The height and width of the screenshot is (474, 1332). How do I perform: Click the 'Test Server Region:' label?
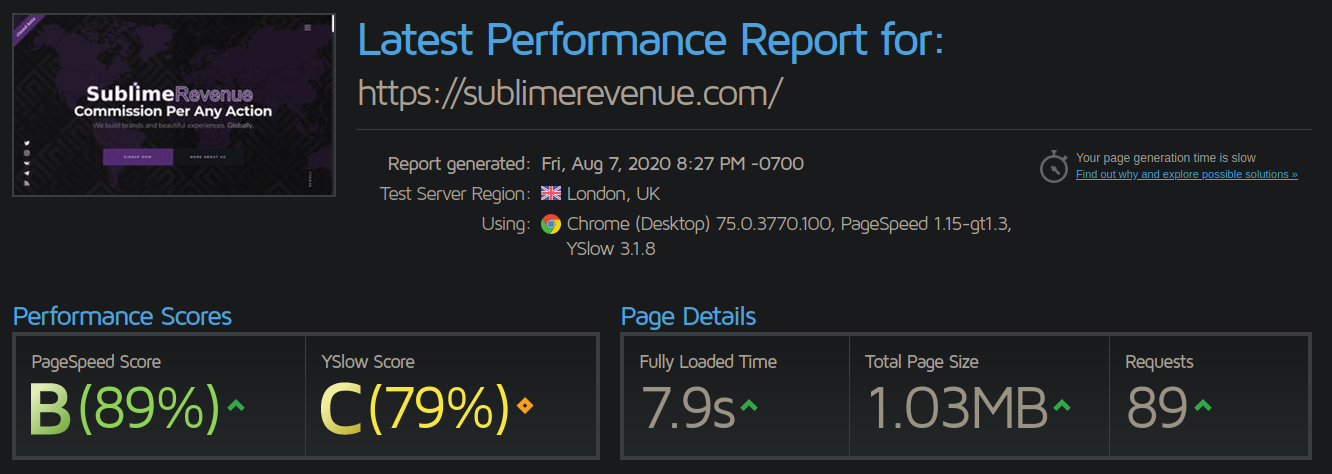[x=455, y=194]
